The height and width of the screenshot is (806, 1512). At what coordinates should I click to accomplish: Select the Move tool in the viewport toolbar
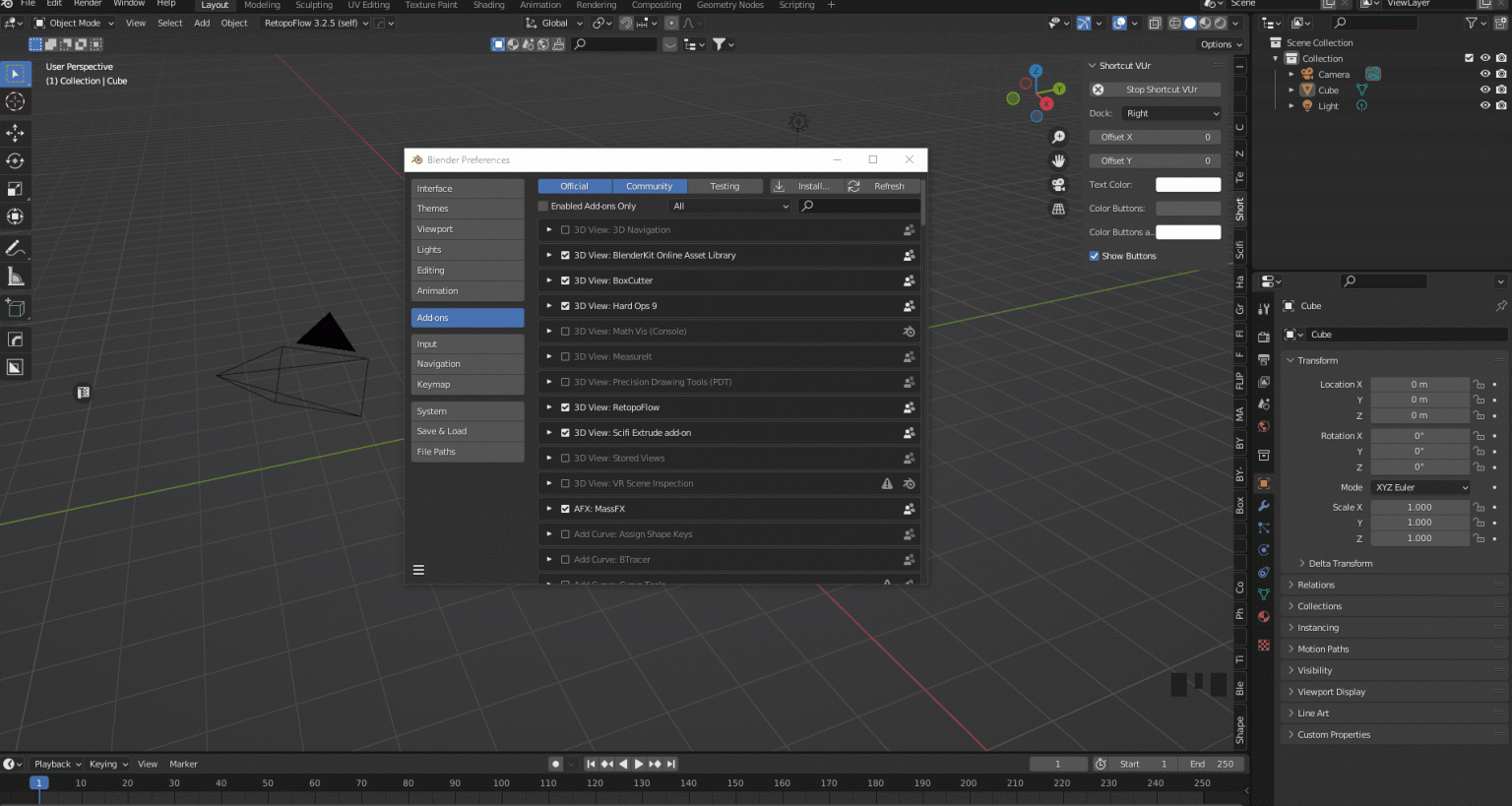pyautogui.click(x=15, y=133)
